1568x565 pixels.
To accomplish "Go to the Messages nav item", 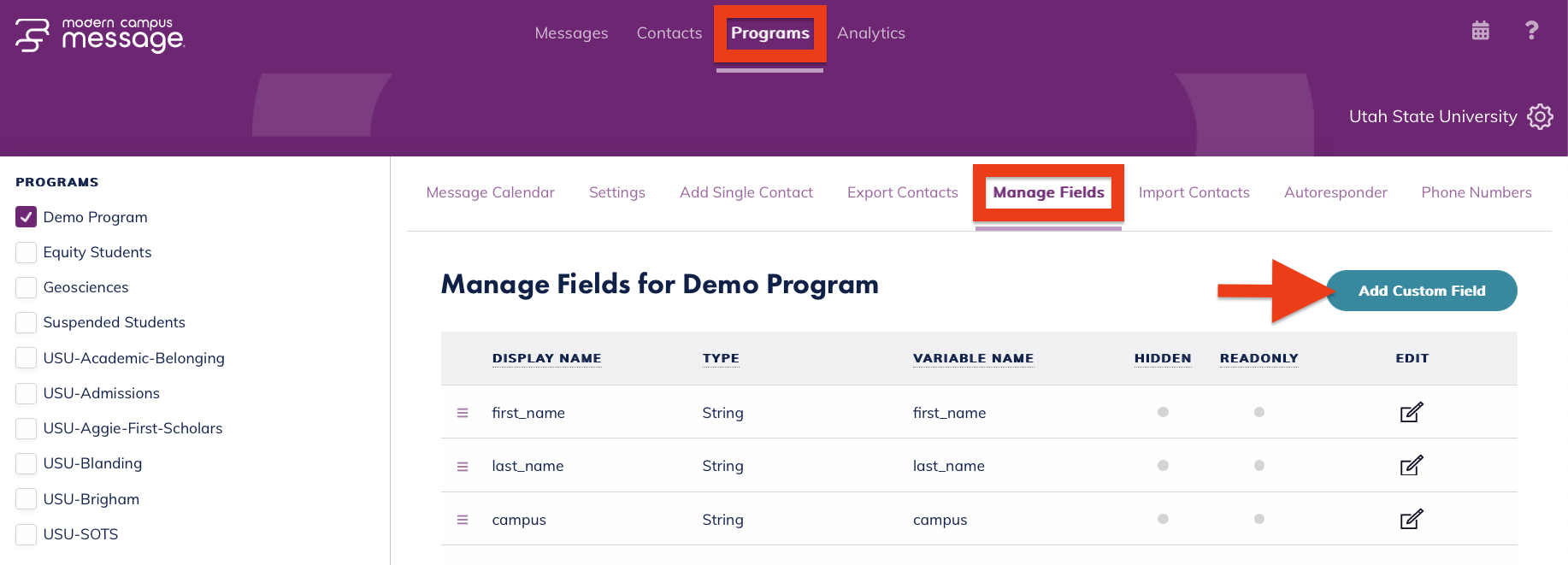I will click(571, 33).
